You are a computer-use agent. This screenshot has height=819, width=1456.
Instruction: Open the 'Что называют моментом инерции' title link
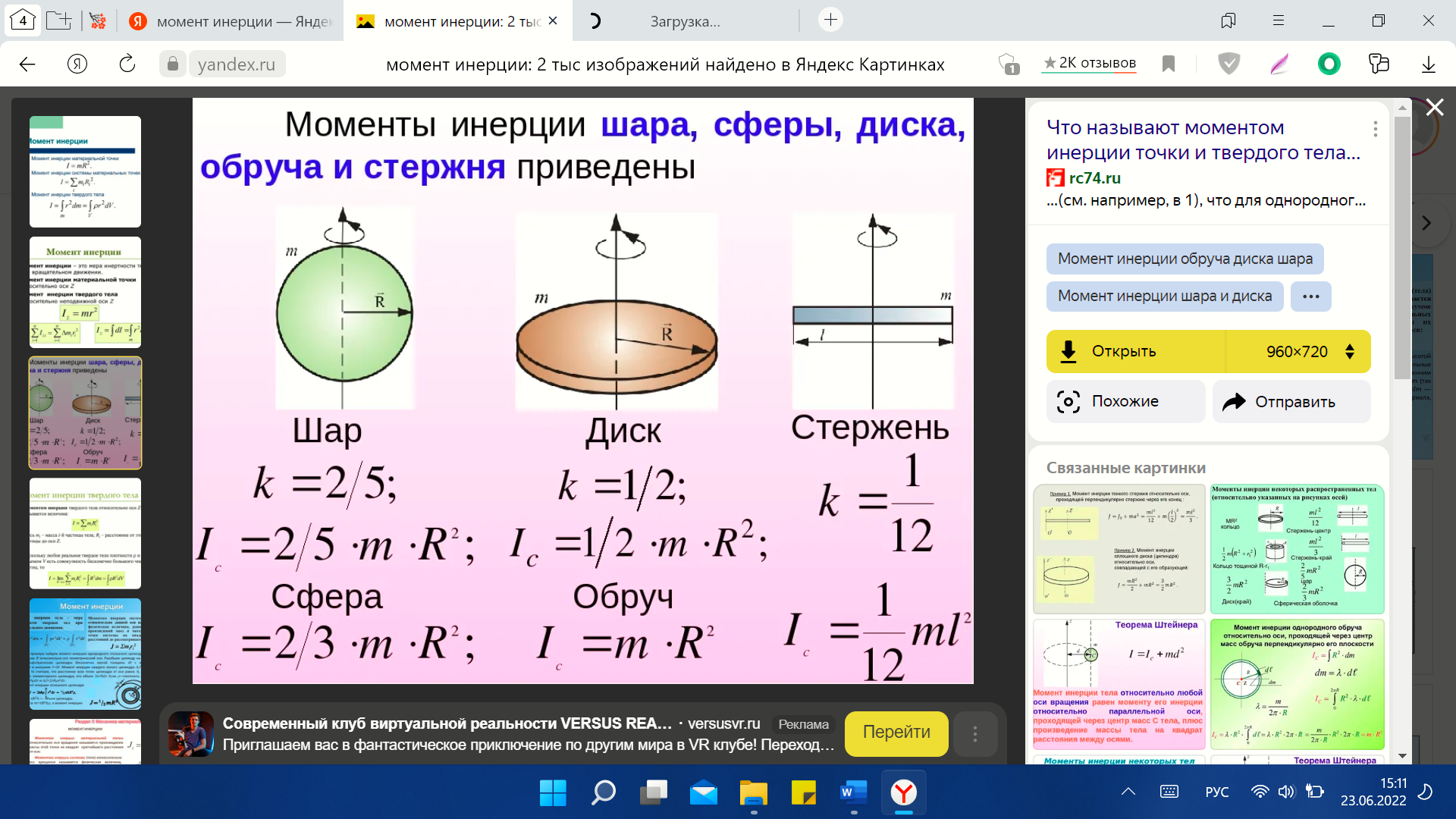(1203, 140)
